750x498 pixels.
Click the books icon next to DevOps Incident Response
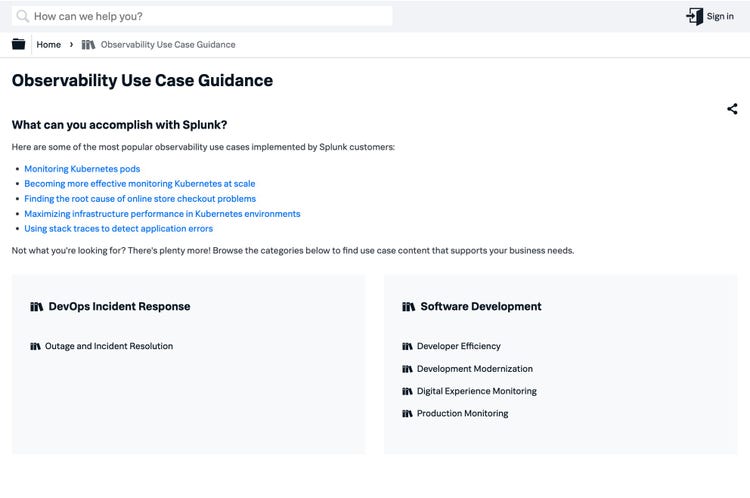36,307
